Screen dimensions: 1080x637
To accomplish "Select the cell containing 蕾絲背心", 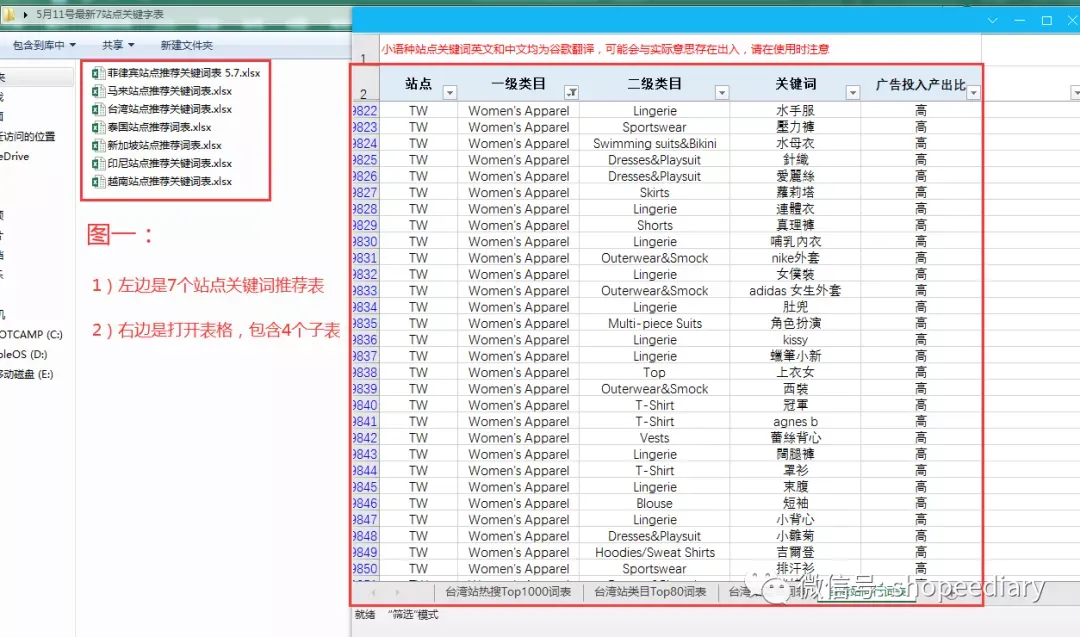I will (795, 438).
